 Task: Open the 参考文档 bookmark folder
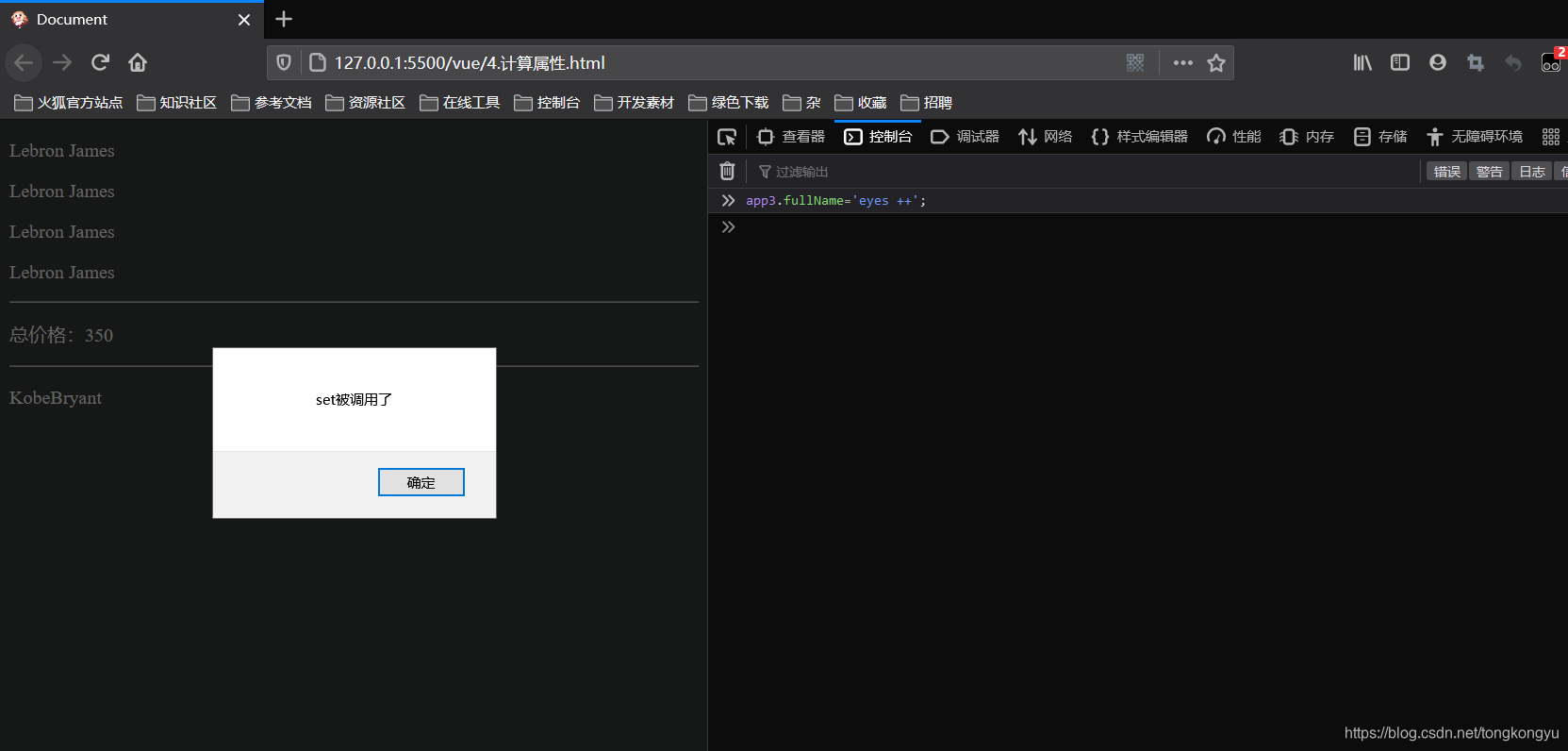272,103
